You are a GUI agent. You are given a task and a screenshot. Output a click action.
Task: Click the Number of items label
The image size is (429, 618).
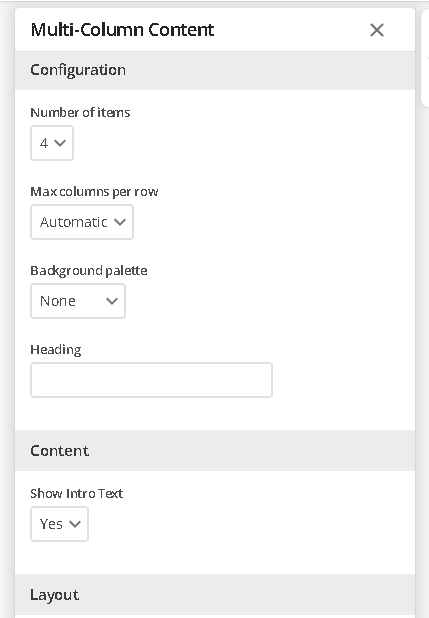[80, 113]
